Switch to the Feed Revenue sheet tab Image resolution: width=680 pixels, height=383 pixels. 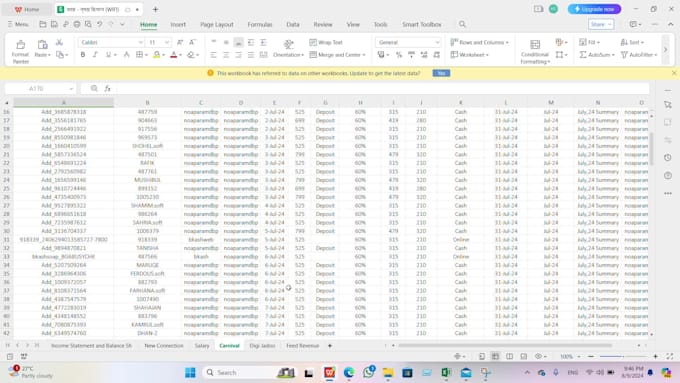pyautogui.click(x=303, y=346)
